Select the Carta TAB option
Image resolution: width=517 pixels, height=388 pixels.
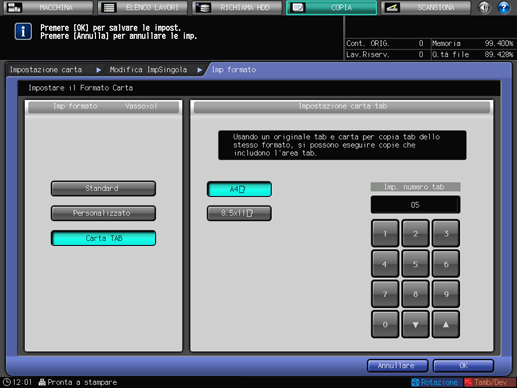pyautogui.click(x=103, y=238)
